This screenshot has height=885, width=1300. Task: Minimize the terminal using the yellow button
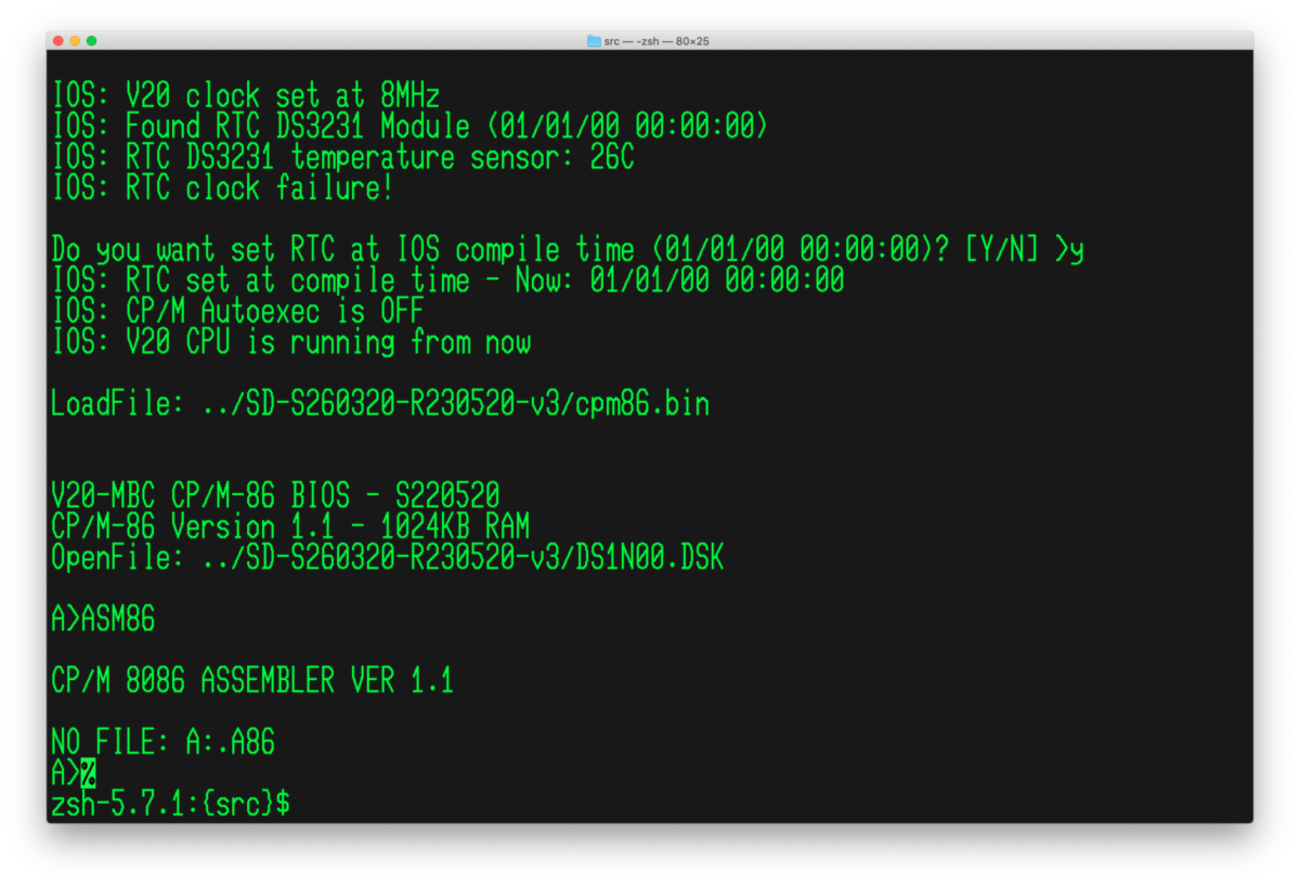(75, 41)
